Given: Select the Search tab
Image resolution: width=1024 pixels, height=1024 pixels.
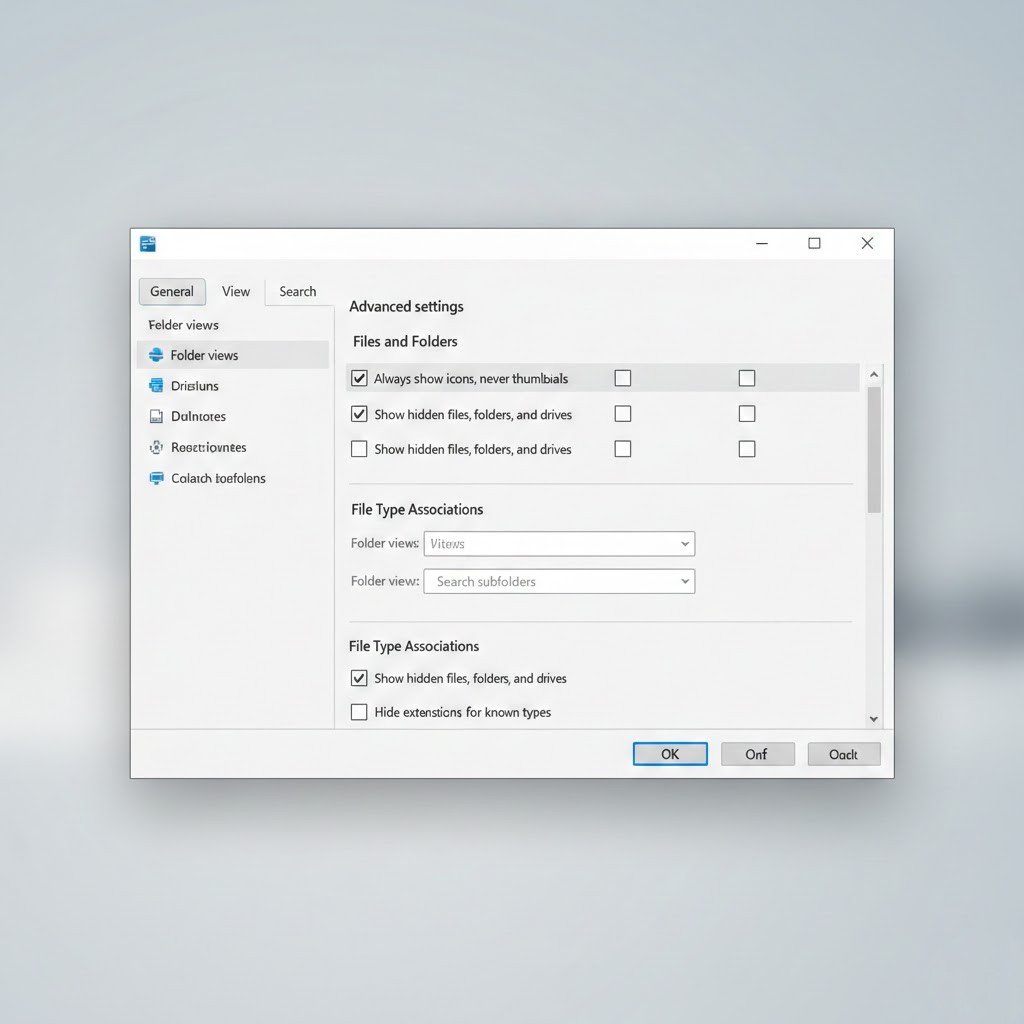Looking at the screenshot, I should [x=297, y=292].
